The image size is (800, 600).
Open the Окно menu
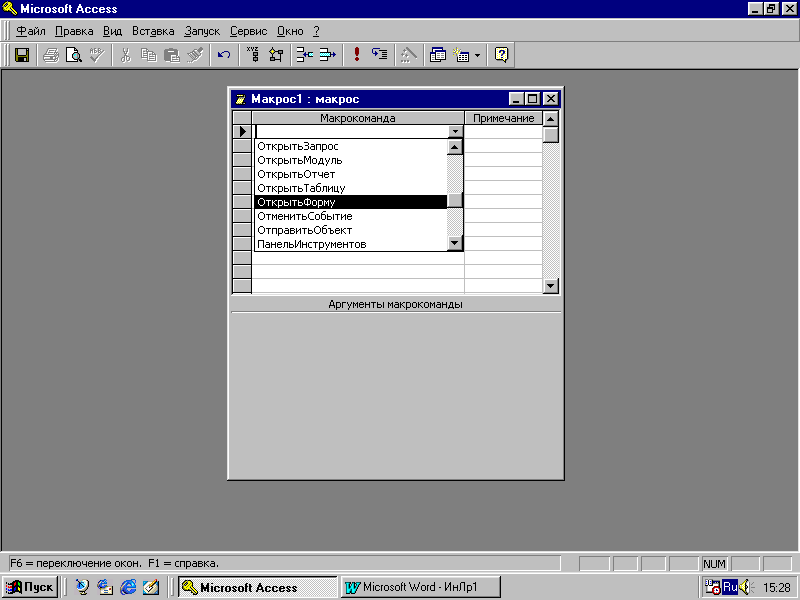pyautogui.click(x=290, y=31)
